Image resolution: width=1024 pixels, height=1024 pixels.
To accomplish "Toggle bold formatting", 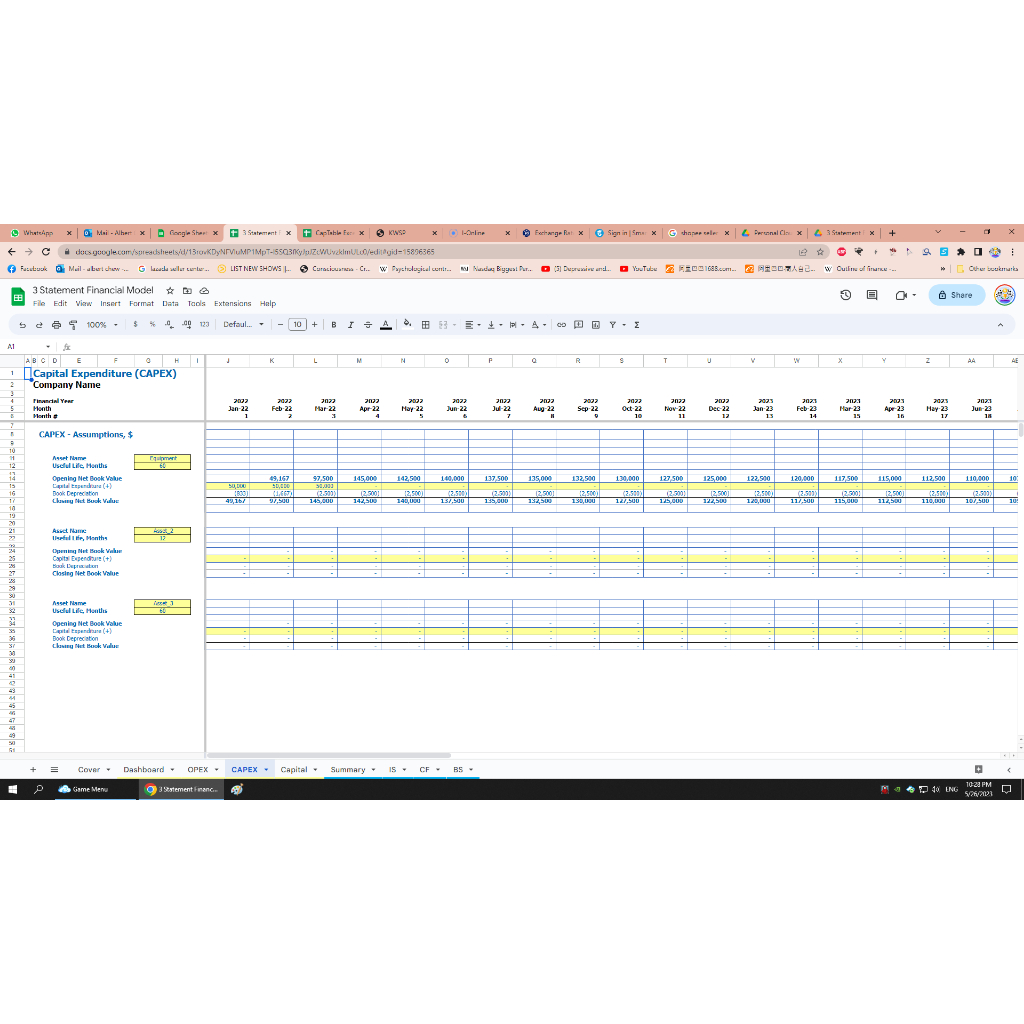I will tap(333, 325).
